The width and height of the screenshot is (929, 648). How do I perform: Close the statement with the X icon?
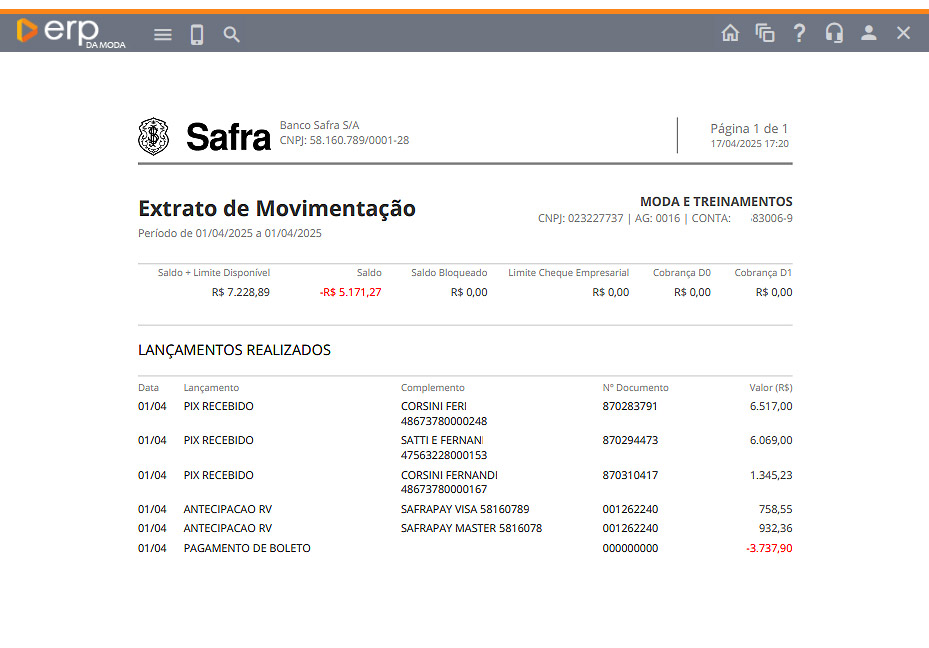(903, 33)
